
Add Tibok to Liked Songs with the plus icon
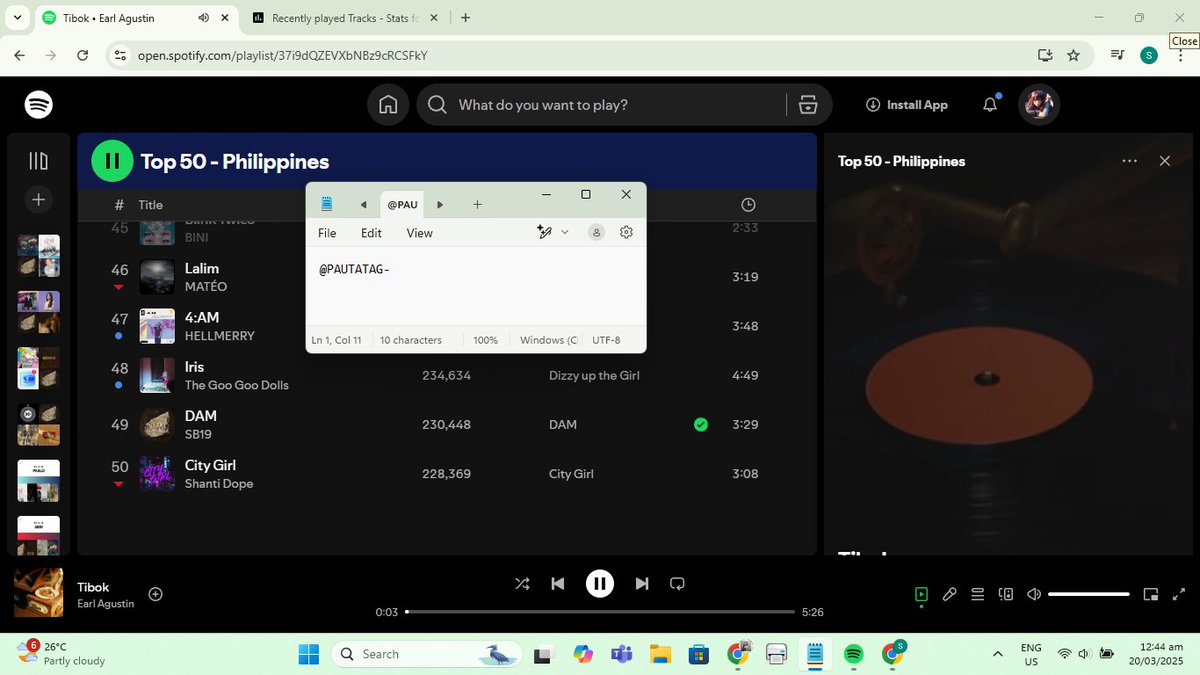pos(155,594)
